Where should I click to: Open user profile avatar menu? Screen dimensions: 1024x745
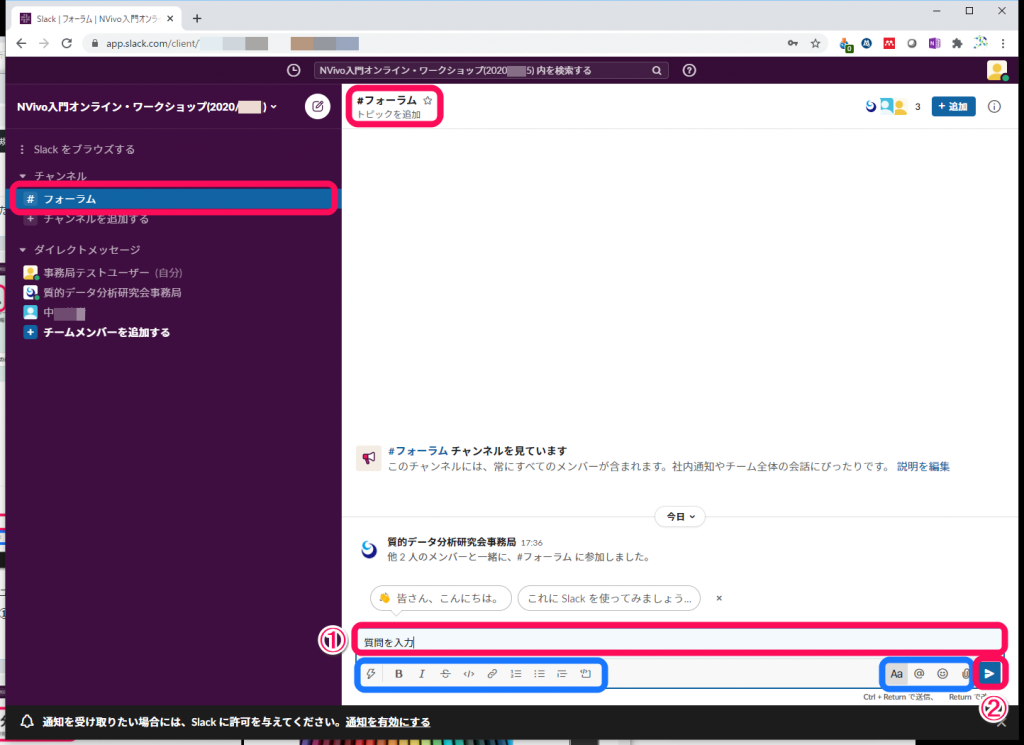(997, 71)
